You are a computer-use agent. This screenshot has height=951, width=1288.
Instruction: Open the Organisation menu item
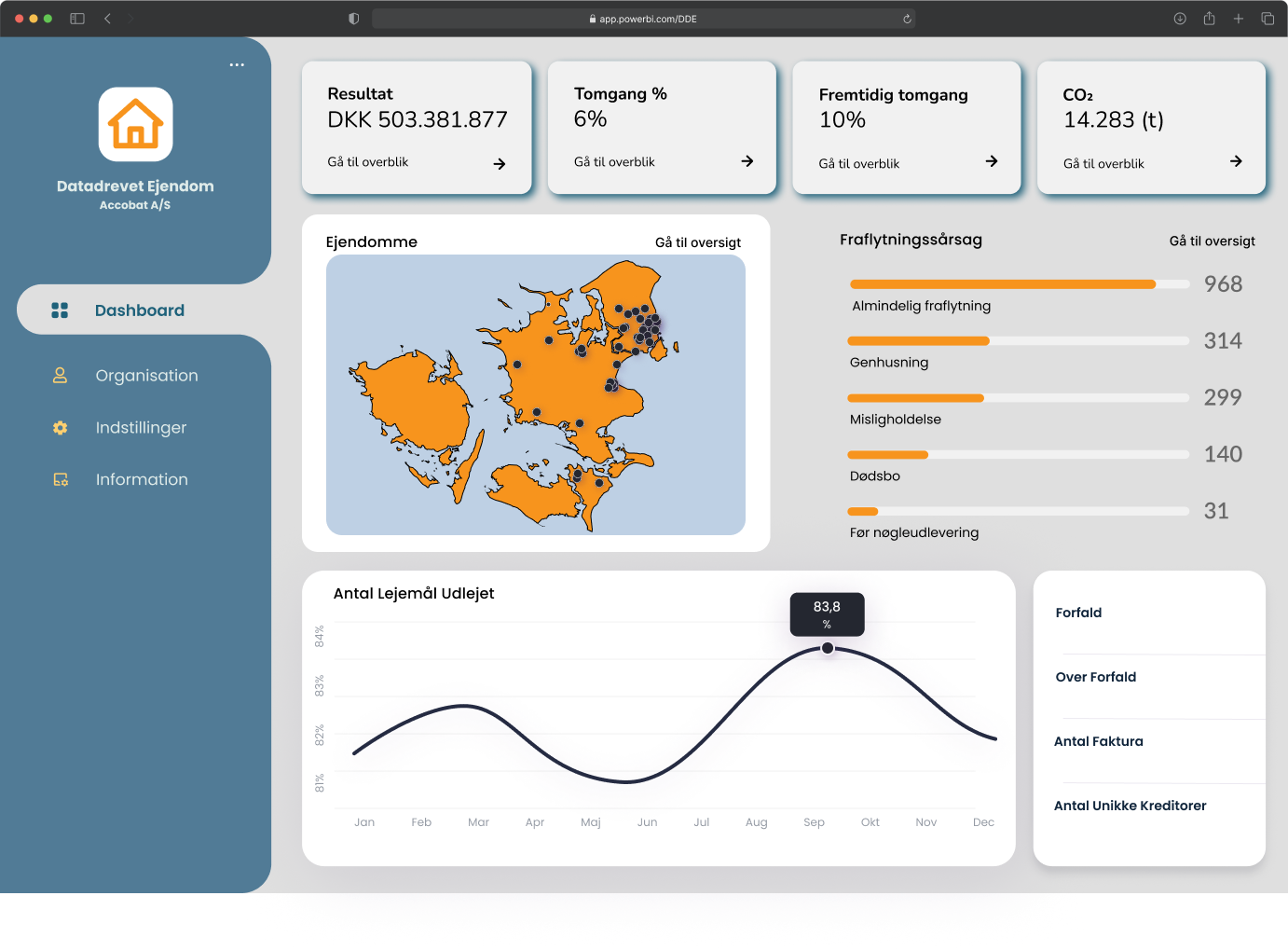[x=146, y=376]
